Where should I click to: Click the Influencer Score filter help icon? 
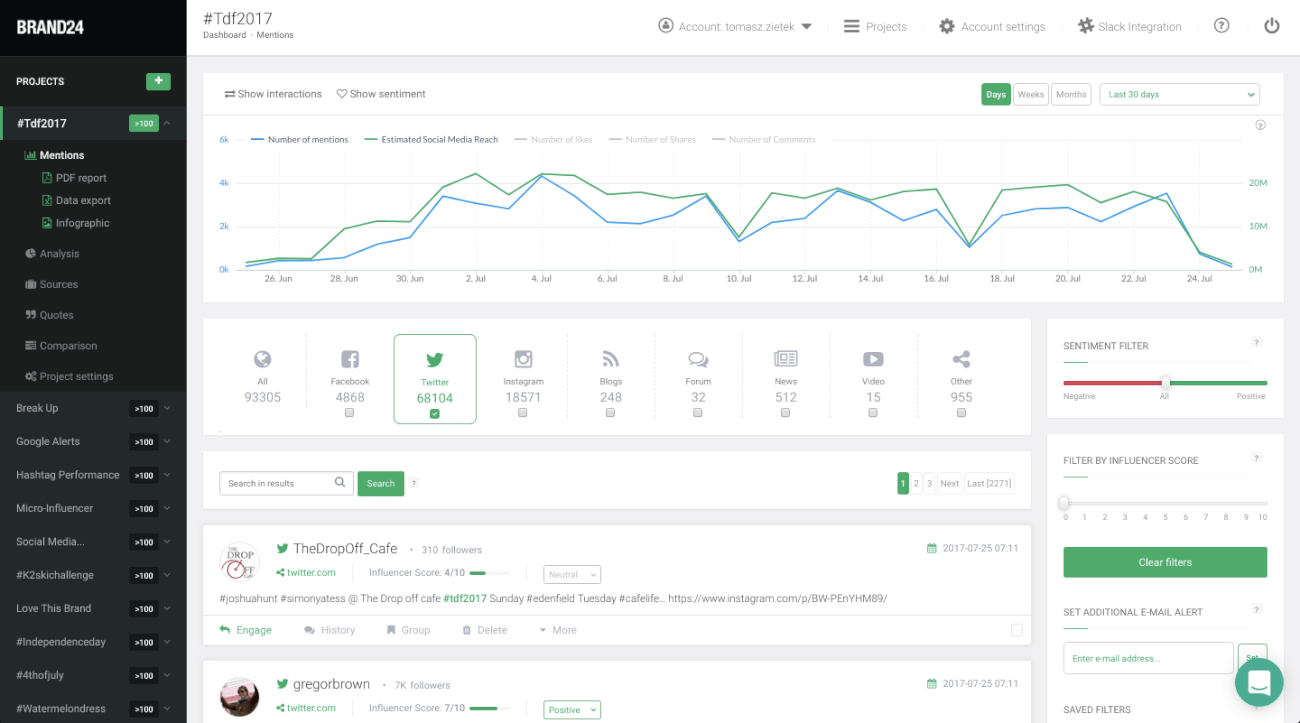pyautogui.click(x=1257, y=457)
